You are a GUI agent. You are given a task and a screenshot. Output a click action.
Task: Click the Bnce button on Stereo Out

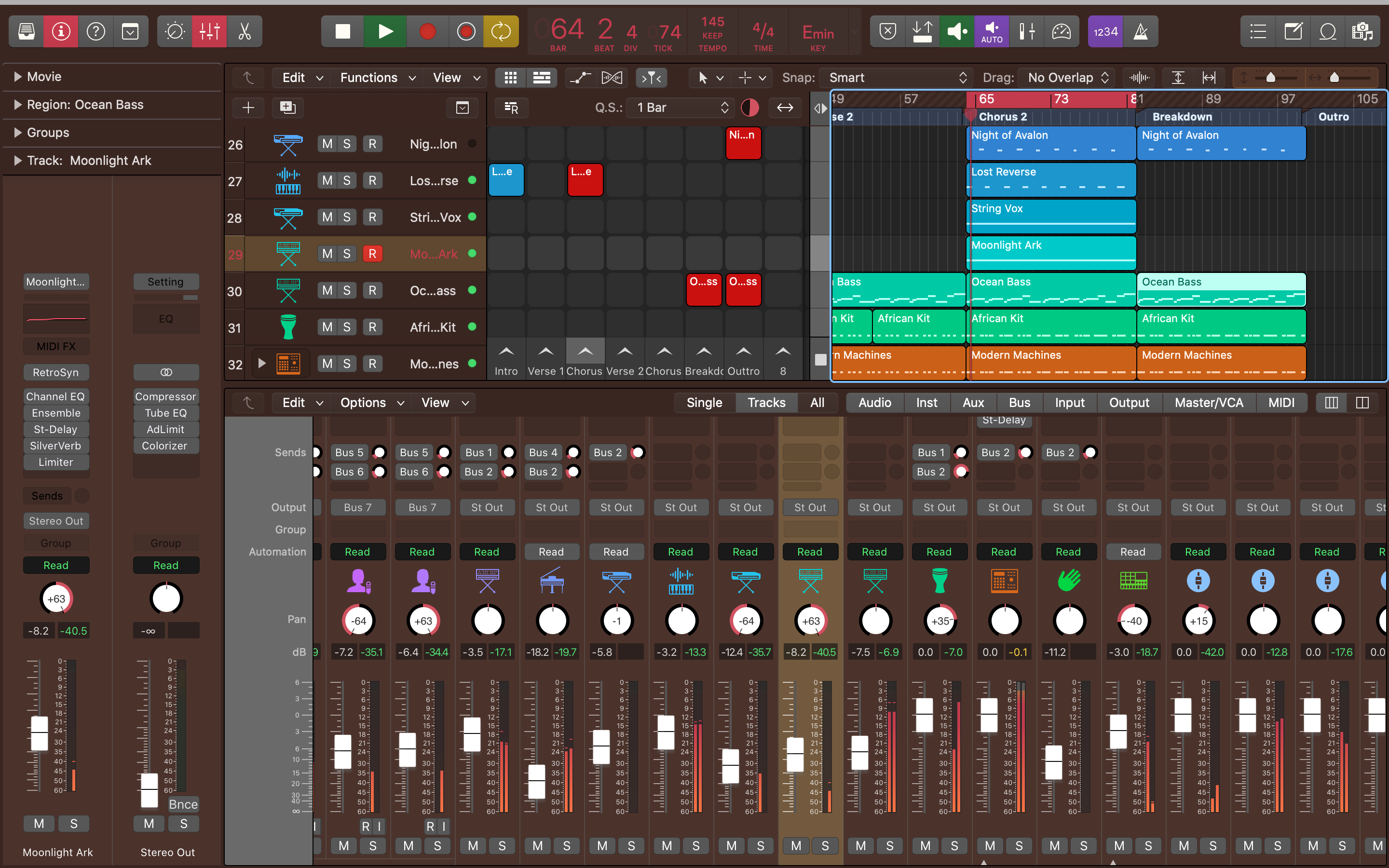[183, 804]
